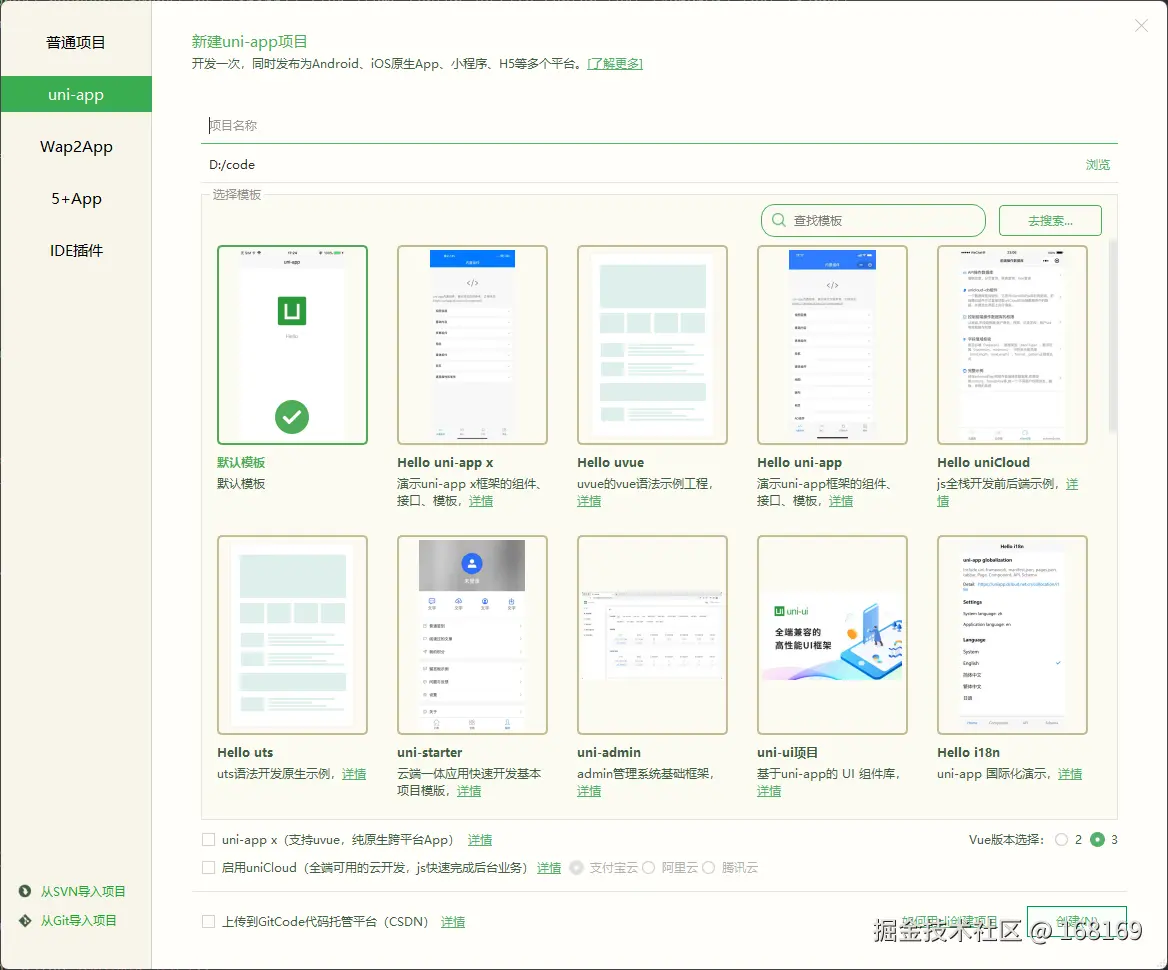Choose the Hello uvue template
1168x970 pixels.
[653, 345]
